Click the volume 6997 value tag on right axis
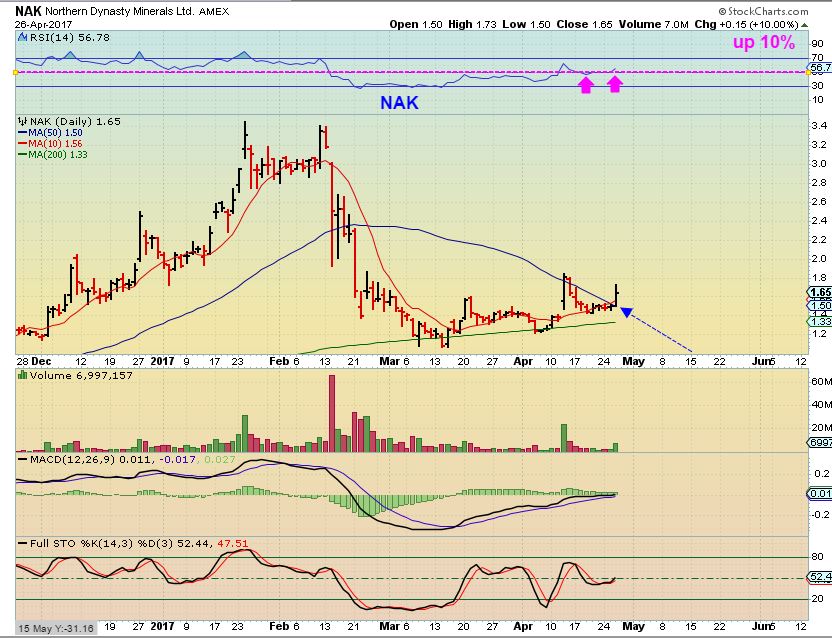The width and height of the screenshot is (832, 638). click(x=820, y=442)
